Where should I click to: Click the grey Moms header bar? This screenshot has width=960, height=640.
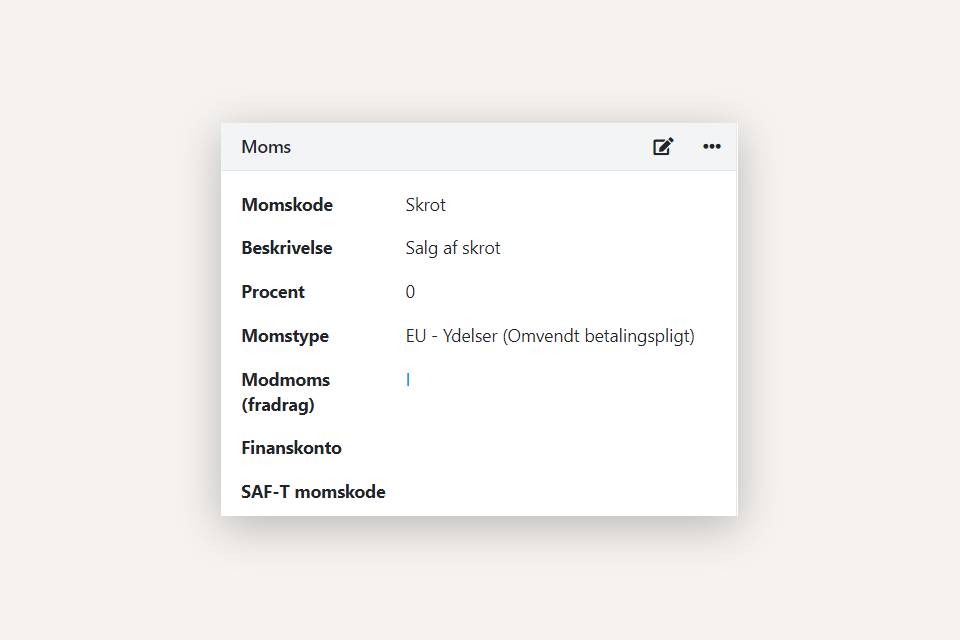450,147
